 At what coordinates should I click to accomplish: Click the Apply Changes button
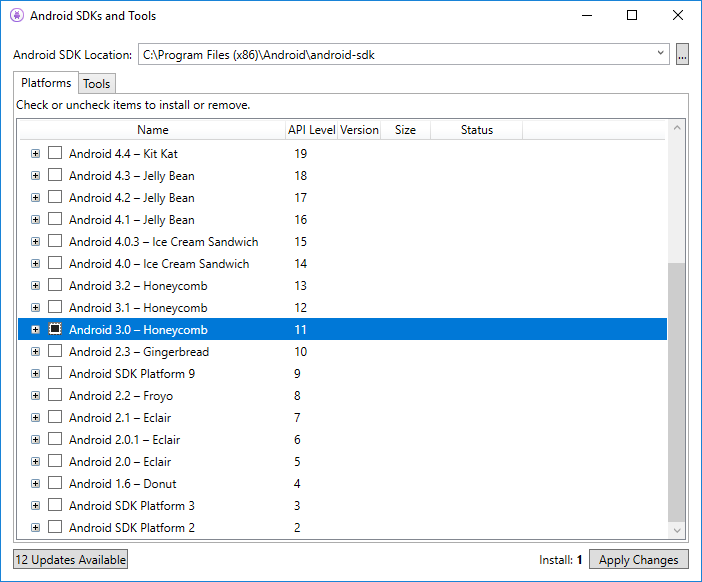coord(638,560)
